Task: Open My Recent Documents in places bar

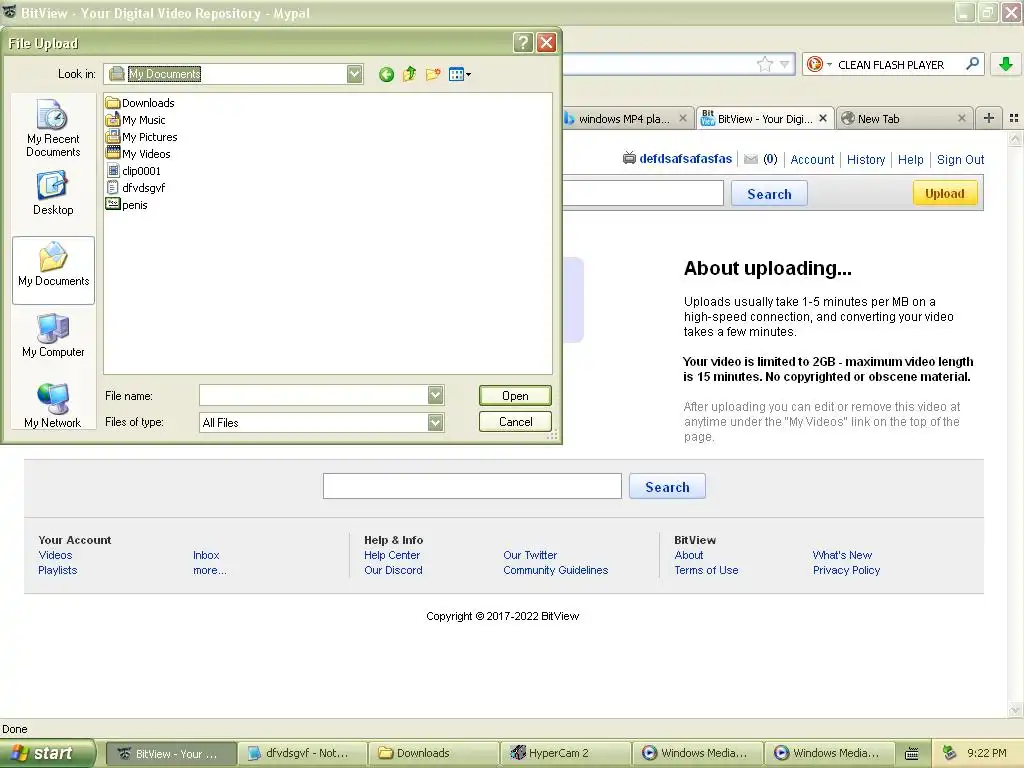Action: tap(53, 128)
